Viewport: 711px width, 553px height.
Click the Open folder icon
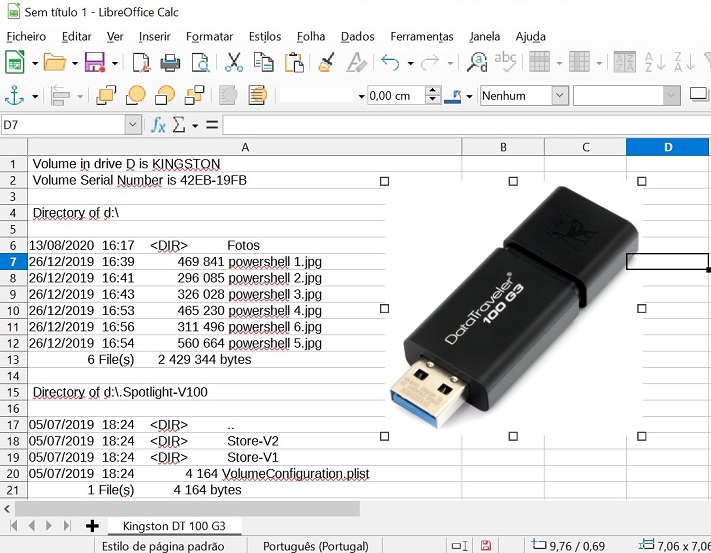pos(55,63)
